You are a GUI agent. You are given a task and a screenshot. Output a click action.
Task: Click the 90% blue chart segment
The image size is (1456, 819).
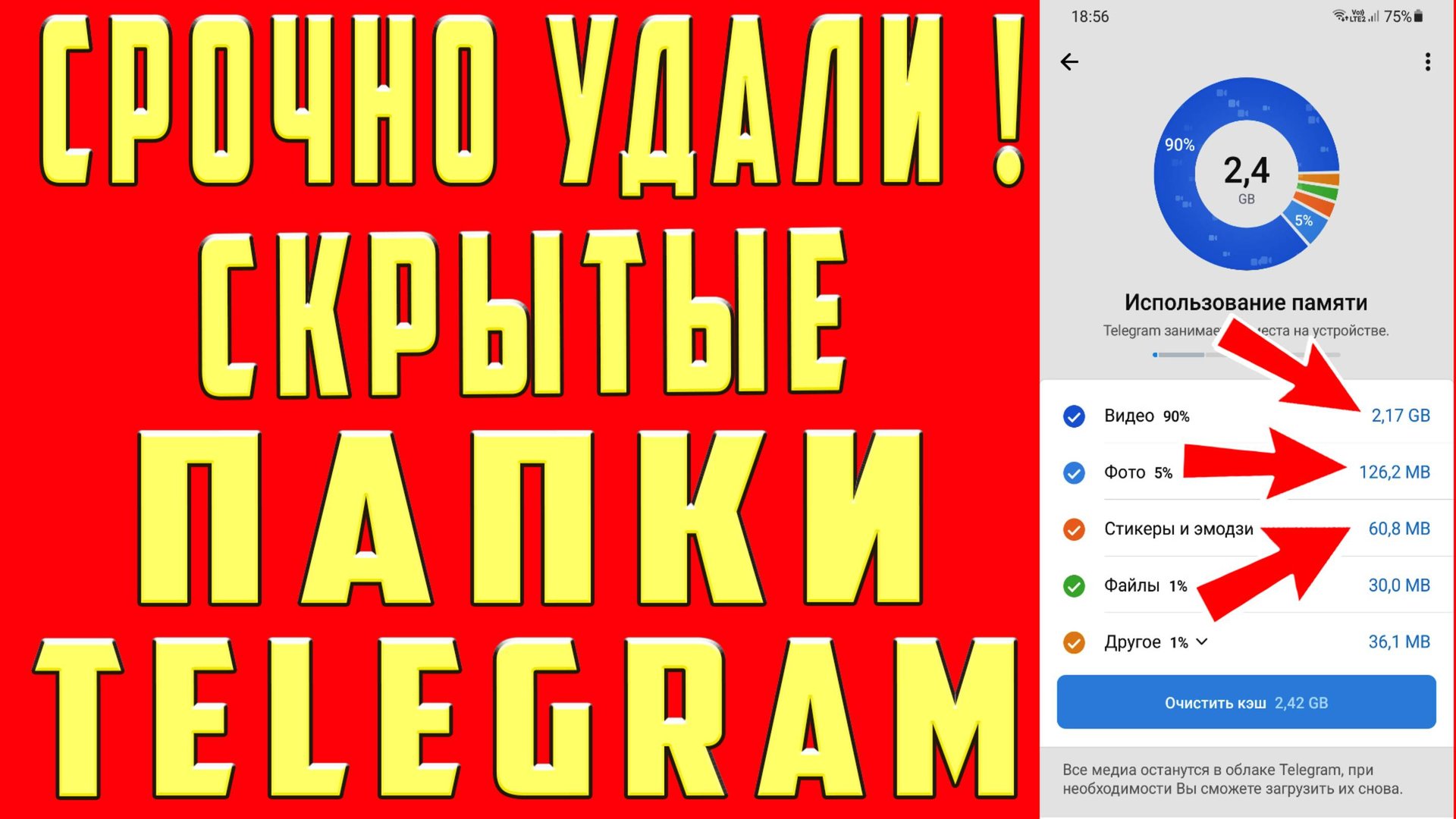coord(1180,146)
